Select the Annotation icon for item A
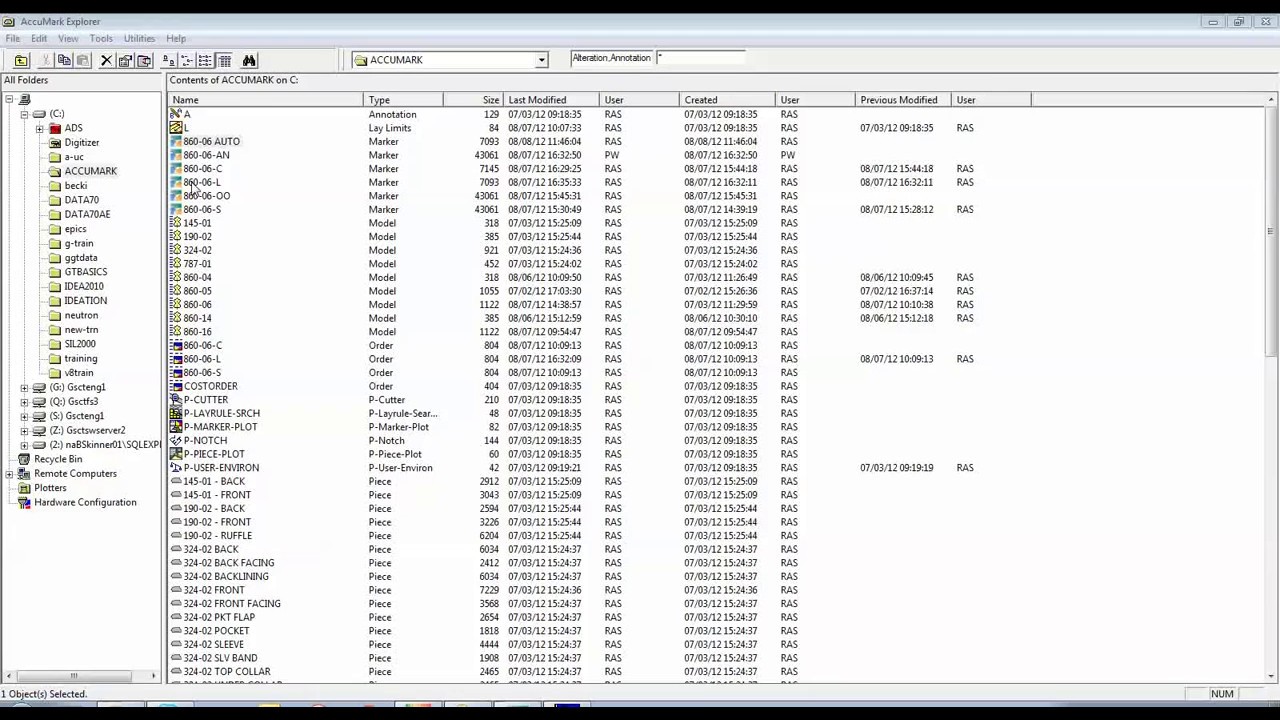 [x=176, y=114]
